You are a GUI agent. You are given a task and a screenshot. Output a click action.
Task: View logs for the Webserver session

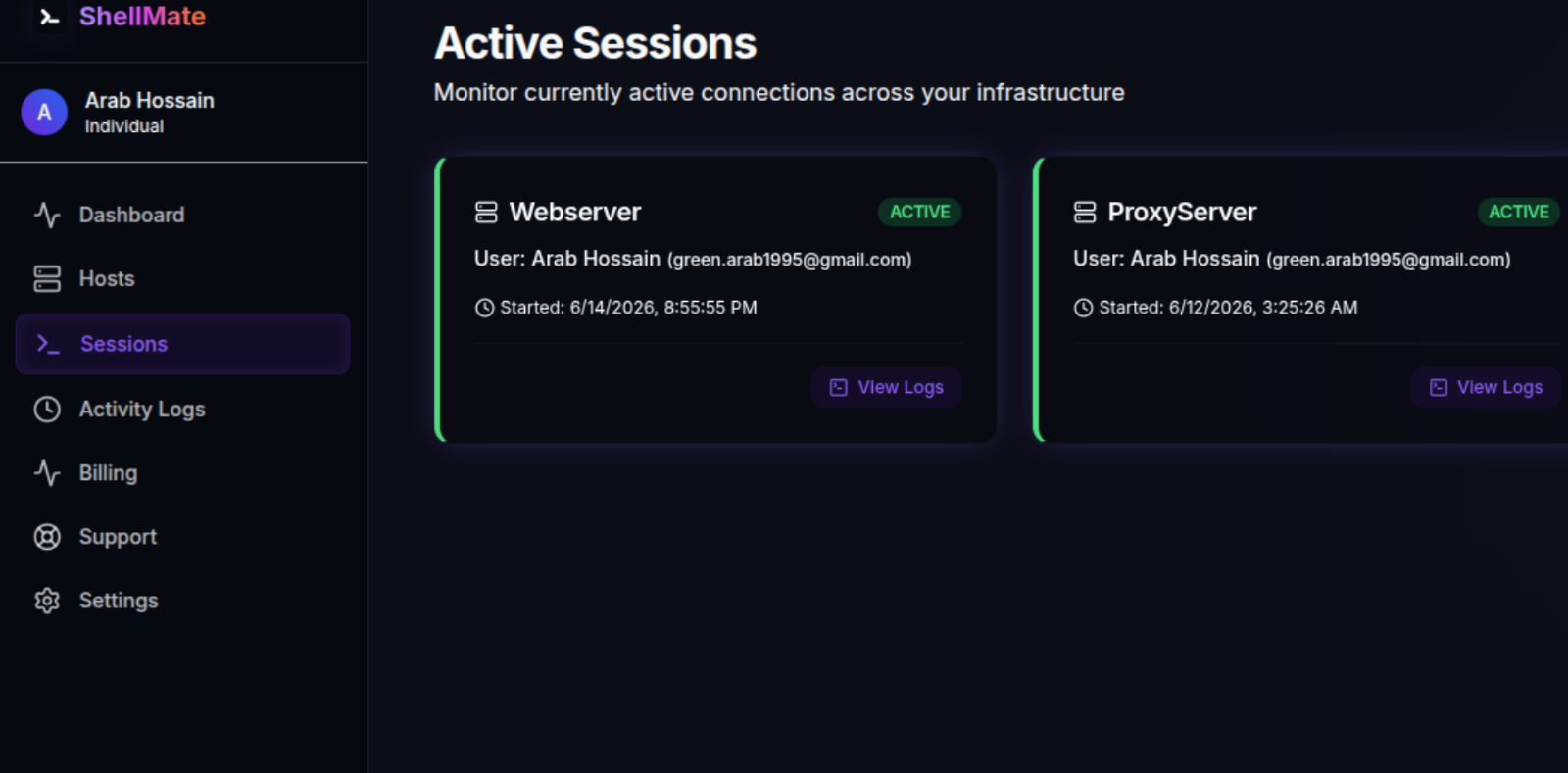pos(886,387)
